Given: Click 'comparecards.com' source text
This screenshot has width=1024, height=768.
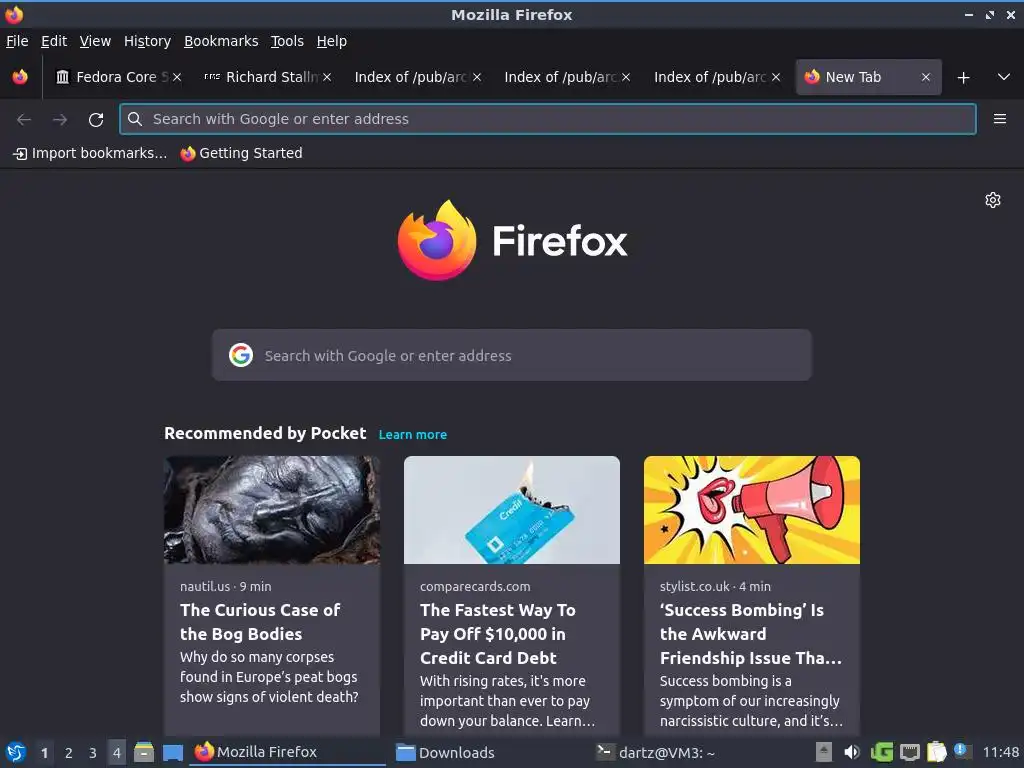Looking at the screenshot, I should (475, 586).
